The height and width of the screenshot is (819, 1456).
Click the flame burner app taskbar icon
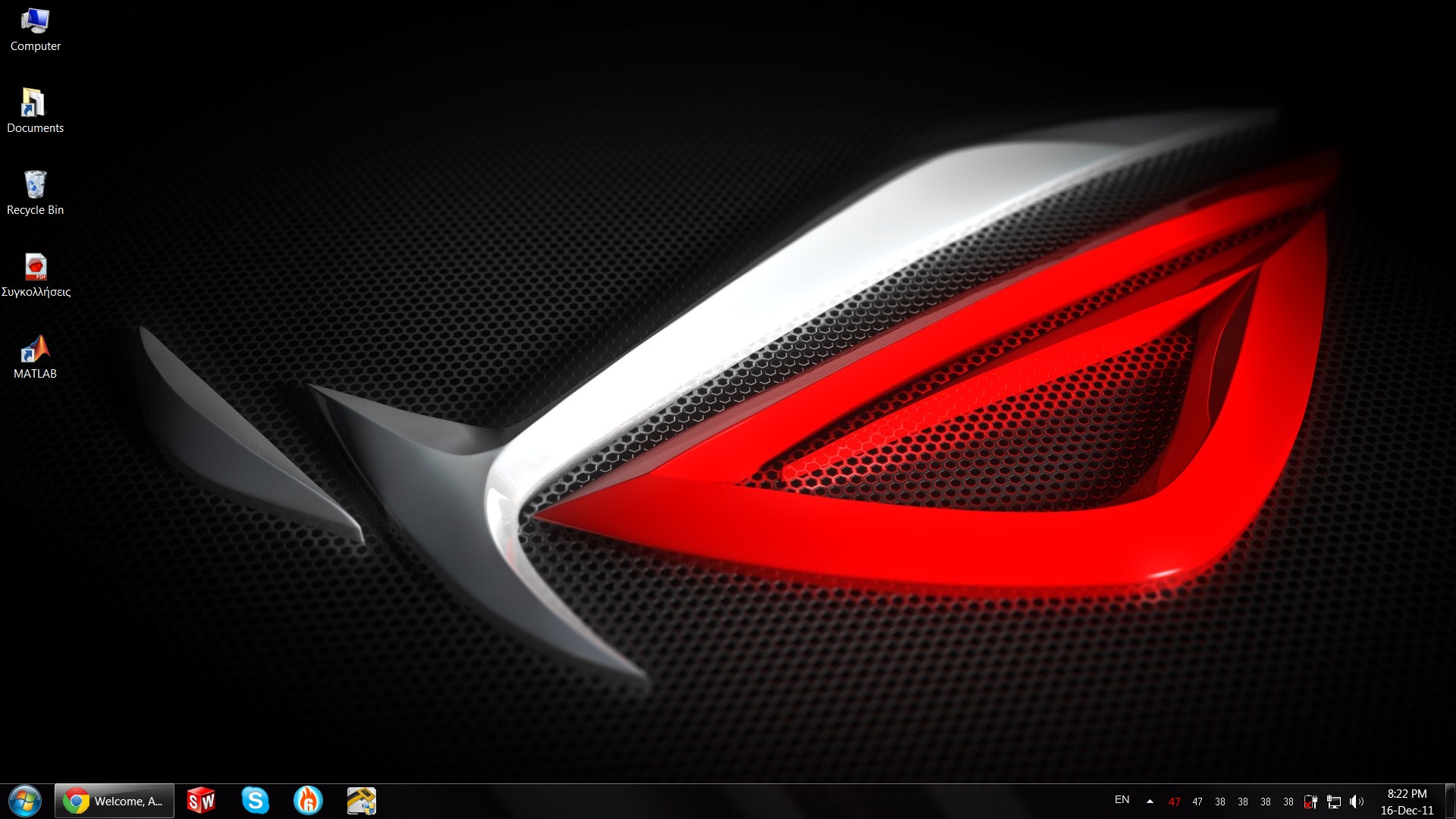(308, 801)
